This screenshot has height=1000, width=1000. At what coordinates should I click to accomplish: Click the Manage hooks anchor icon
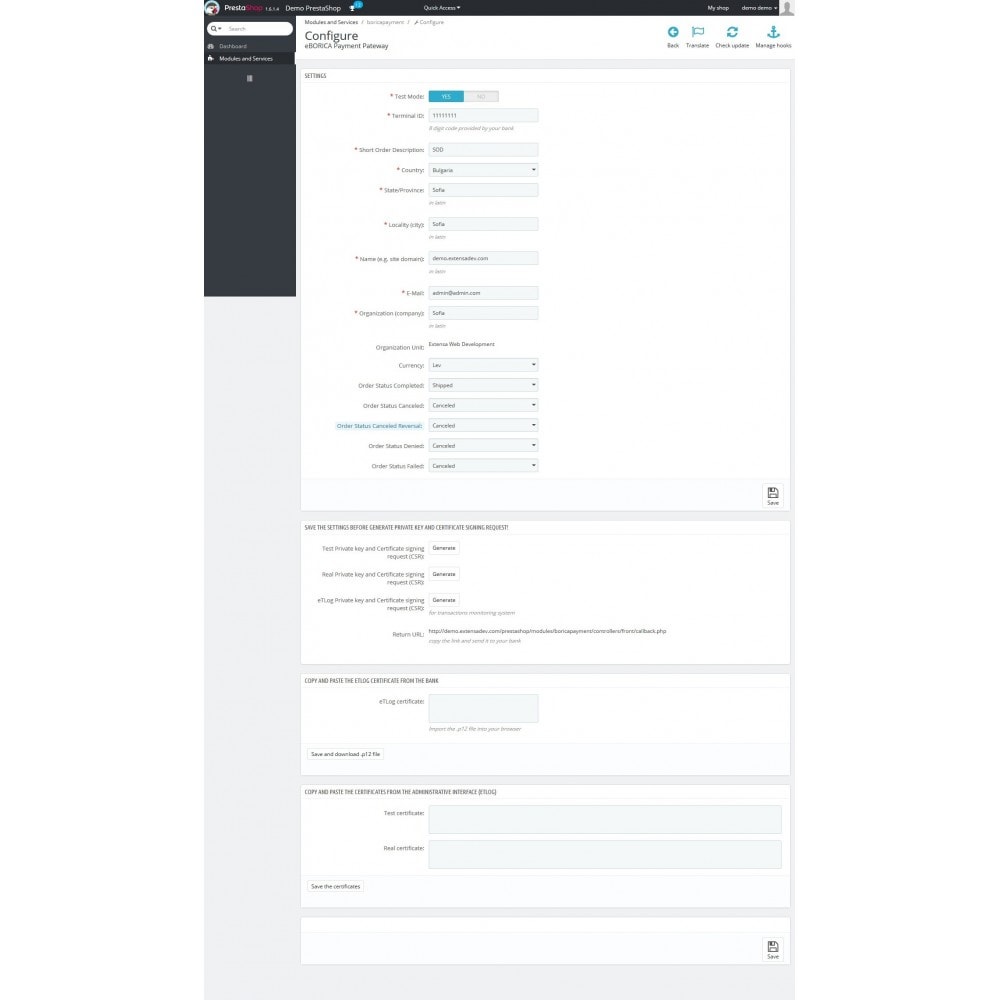774,32
